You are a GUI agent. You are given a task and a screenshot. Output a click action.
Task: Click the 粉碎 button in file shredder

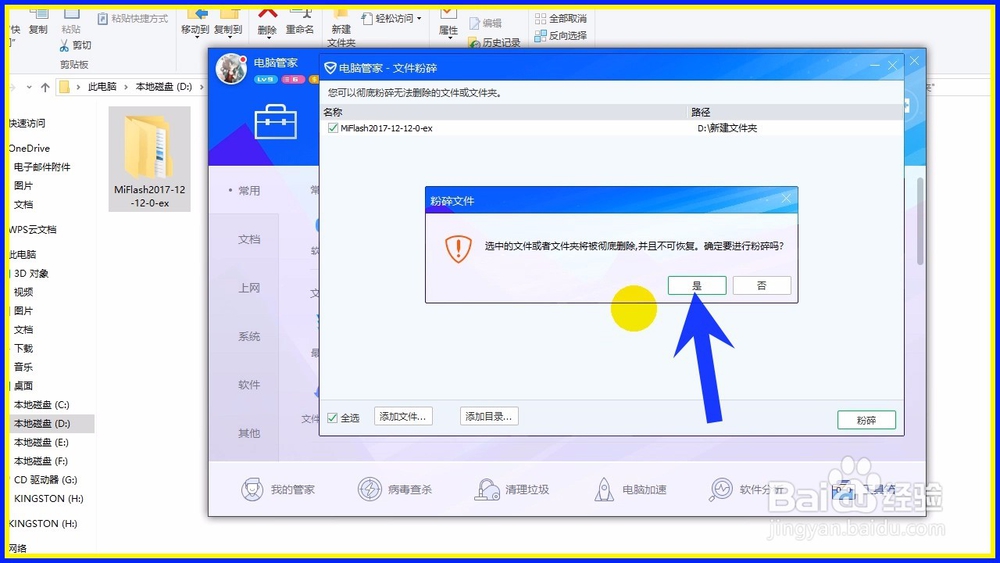[866, 420]
